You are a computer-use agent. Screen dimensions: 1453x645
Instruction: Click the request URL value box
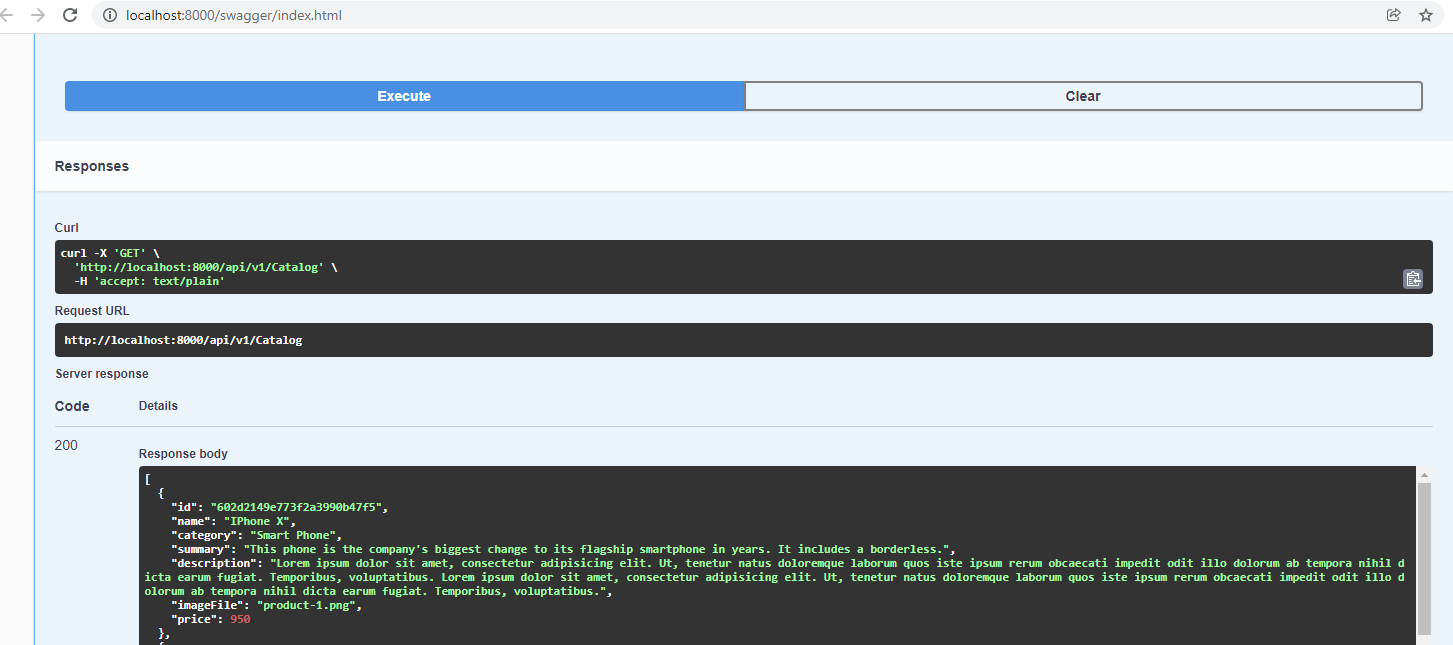point(743,340)
